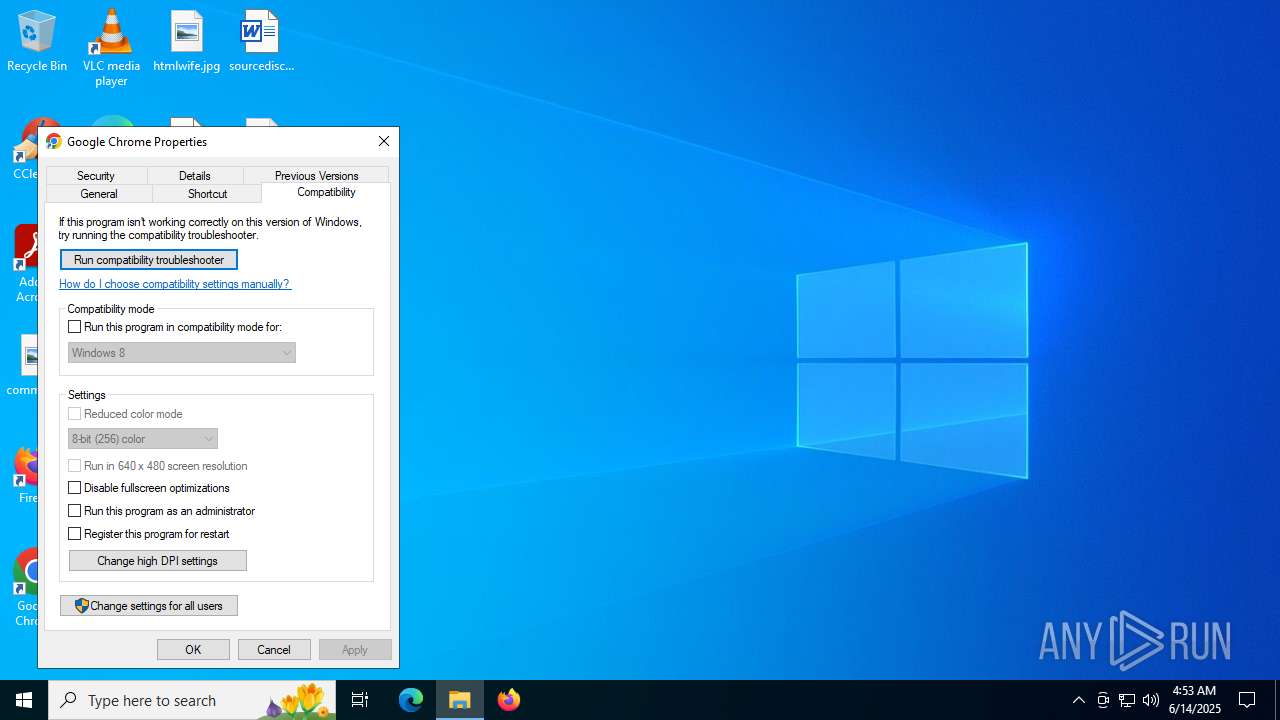Image resolution: width=1280 pixels, height=720 pixels.
Task: Switch to the Security tab
Action: coord(96,175)
